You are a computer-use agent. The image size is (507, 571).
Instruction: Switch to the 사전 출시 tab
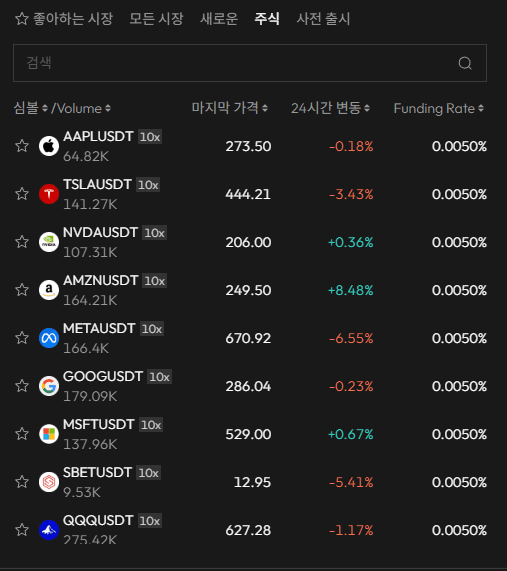point(323,19)
